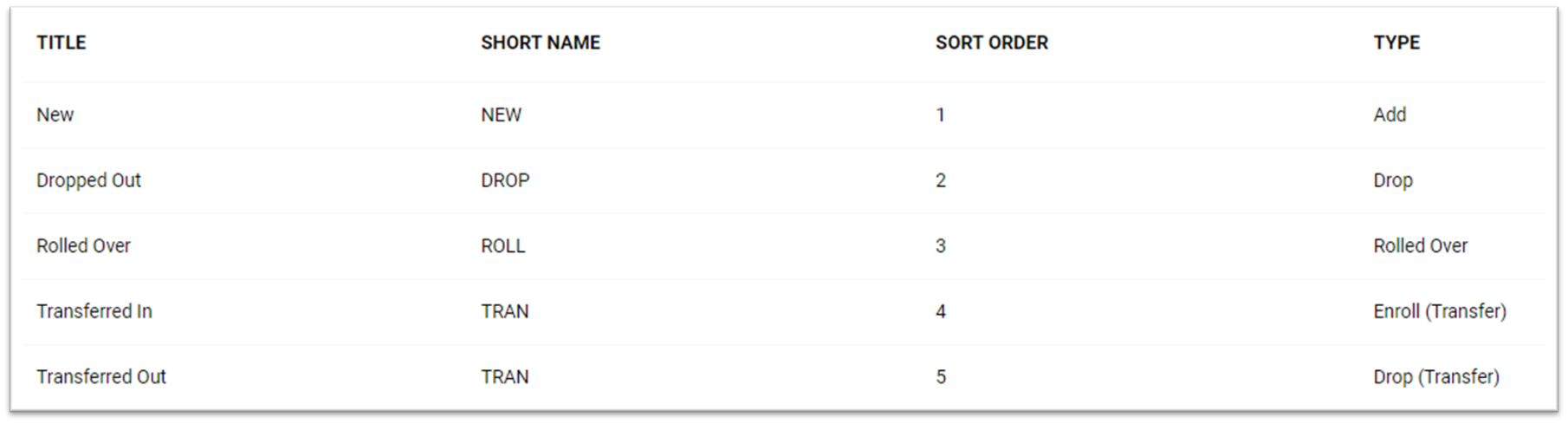Click the TYPE column header

point(1396,42)
